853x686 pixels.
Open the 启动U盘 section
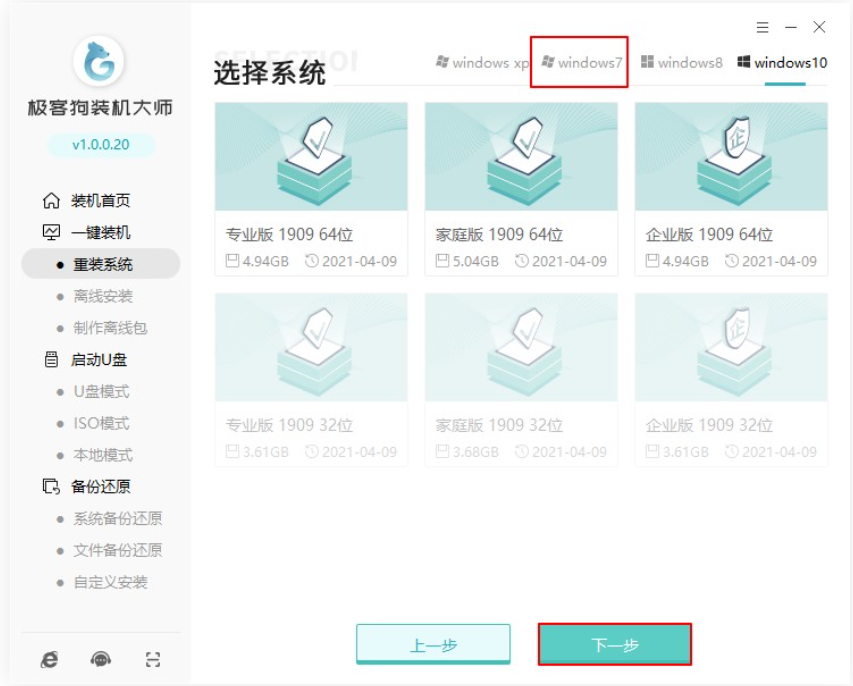[99, 360]
